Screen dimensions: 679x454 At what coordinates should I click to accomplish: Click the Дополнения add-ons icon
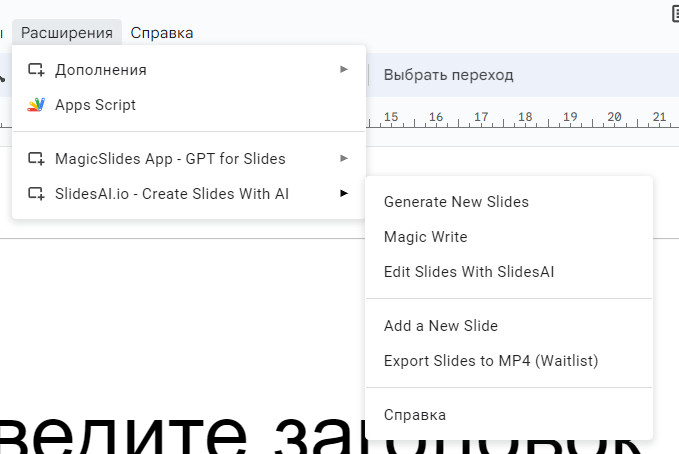[36, 70]
